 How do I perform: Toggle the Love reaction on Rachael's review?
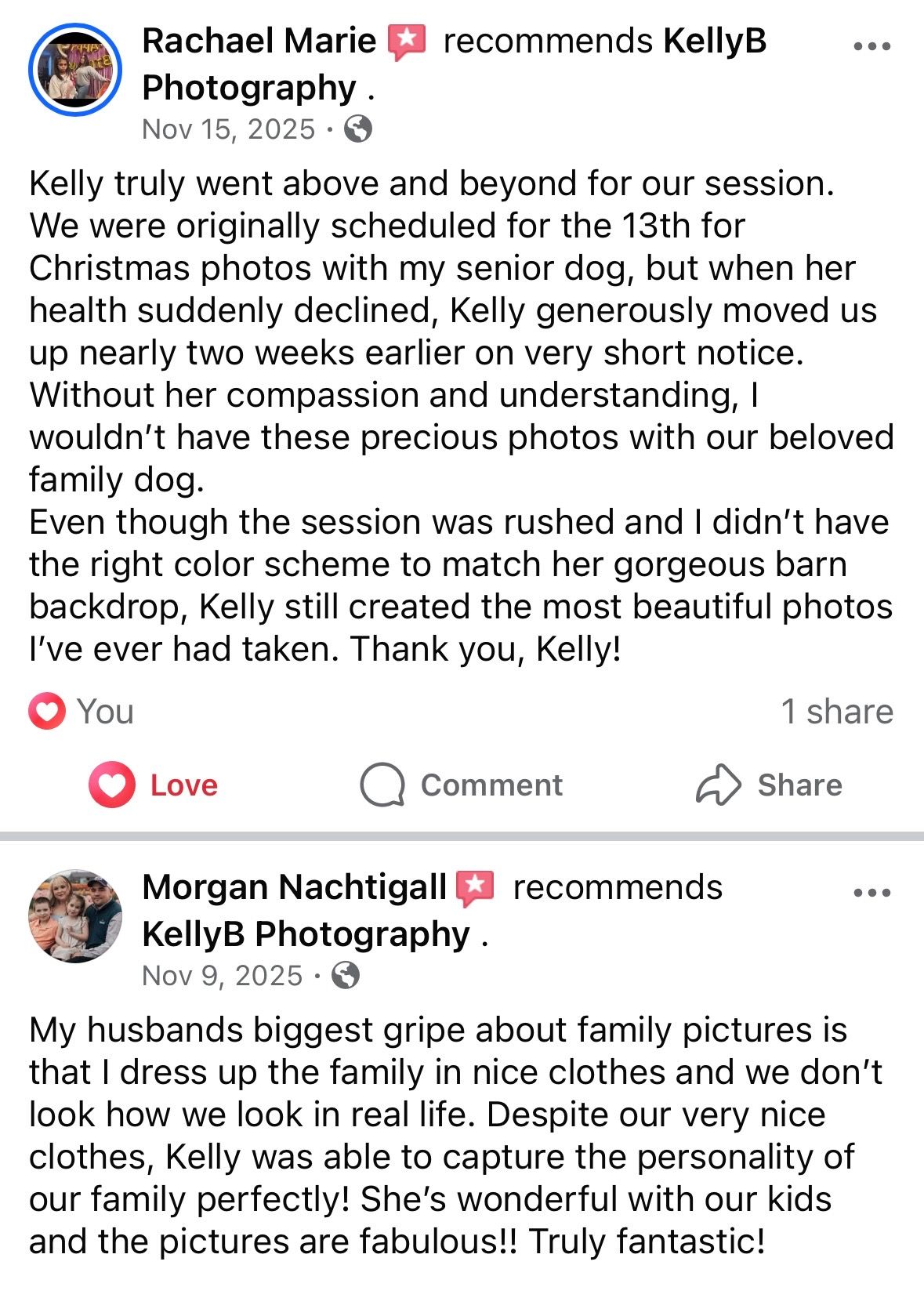click(154, 785)
